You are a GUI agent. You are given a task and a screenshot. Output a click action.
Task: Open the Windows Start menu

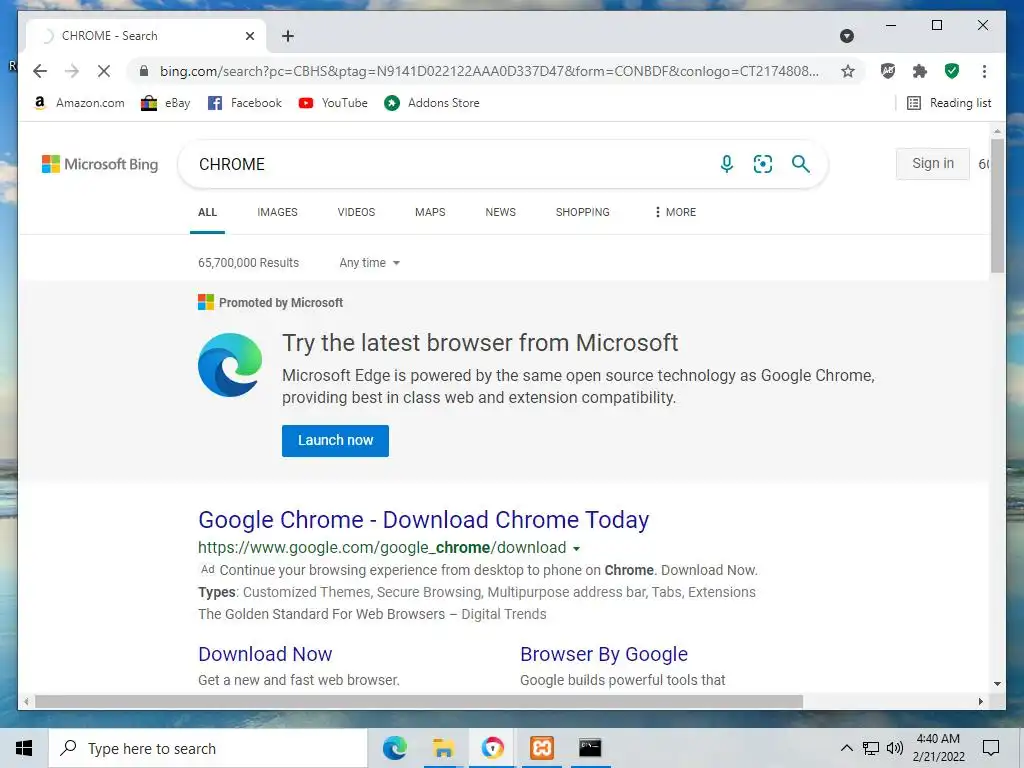(24, 748)
